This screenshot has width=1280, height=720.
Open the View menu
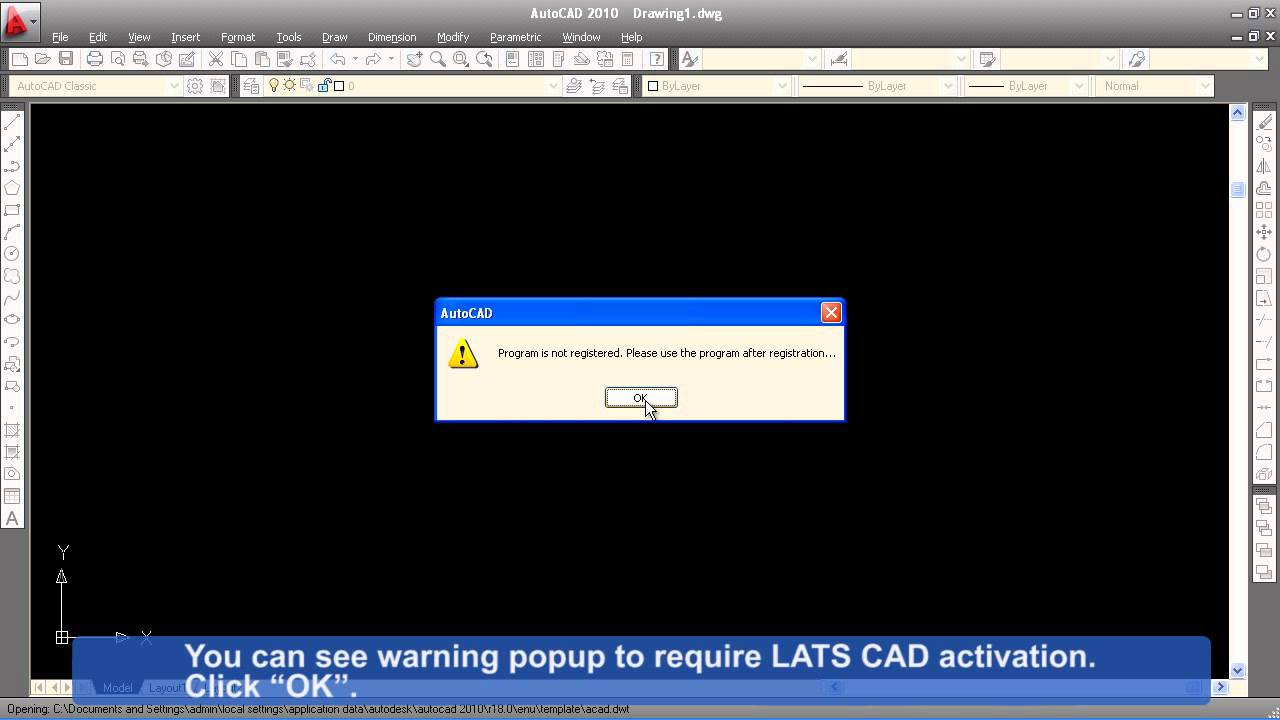click(x=139, y=37)
